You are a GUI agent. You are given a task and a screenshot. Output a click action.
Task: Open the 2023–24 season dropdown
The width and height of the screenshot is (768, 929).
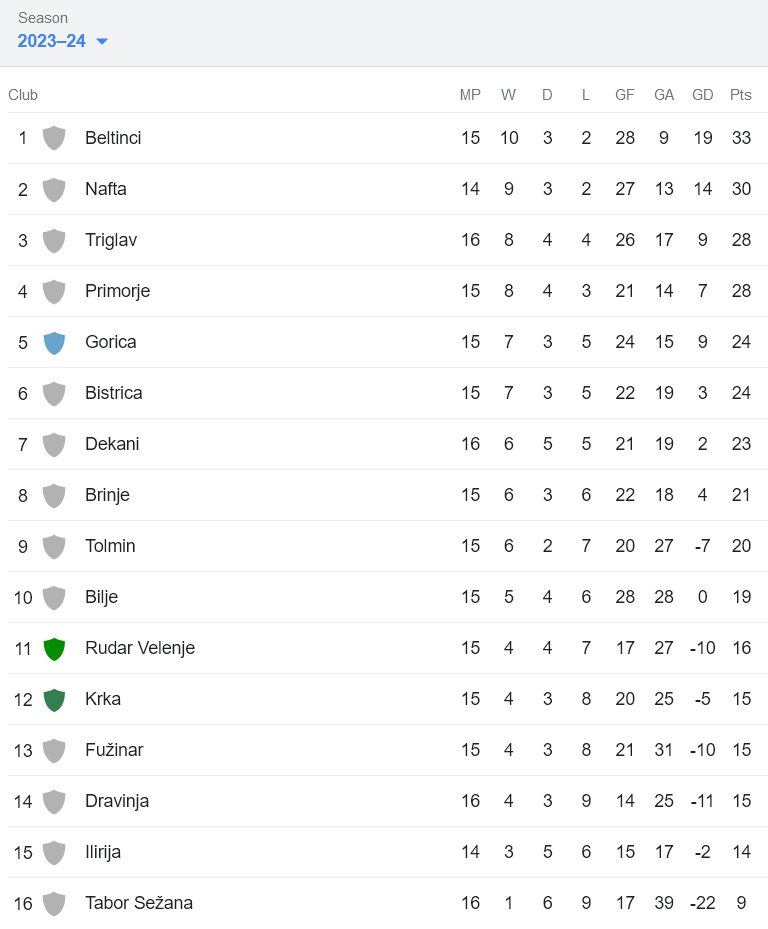click(52, 41)
